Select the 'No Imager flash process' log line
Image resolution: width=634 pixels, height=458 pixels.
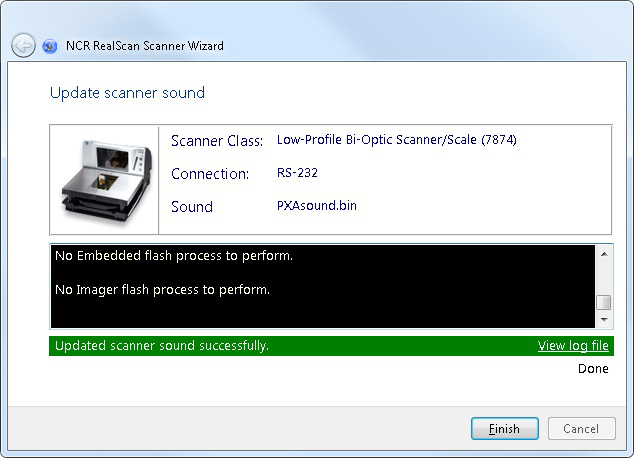(x=163, y=290)
